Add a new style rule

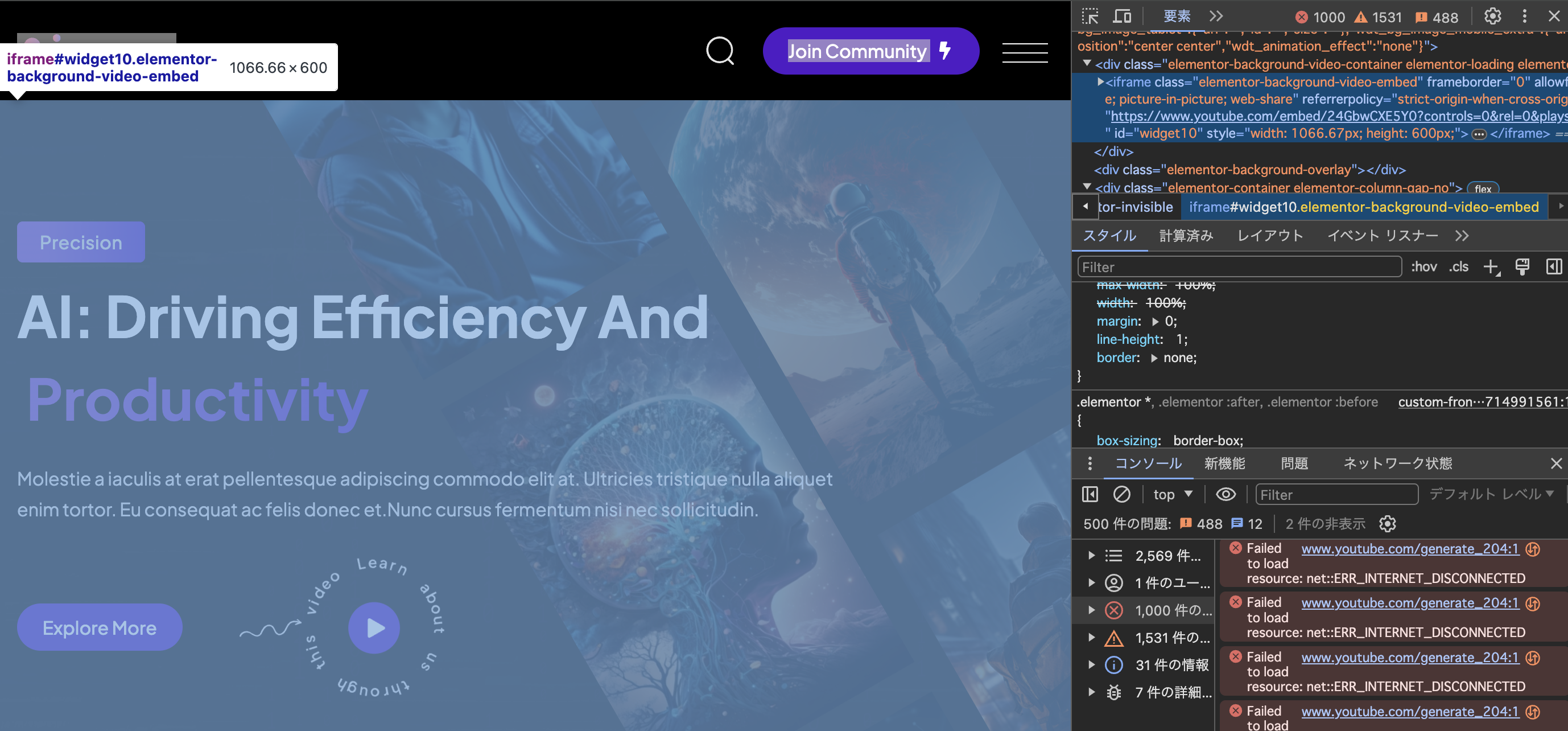1491,267
